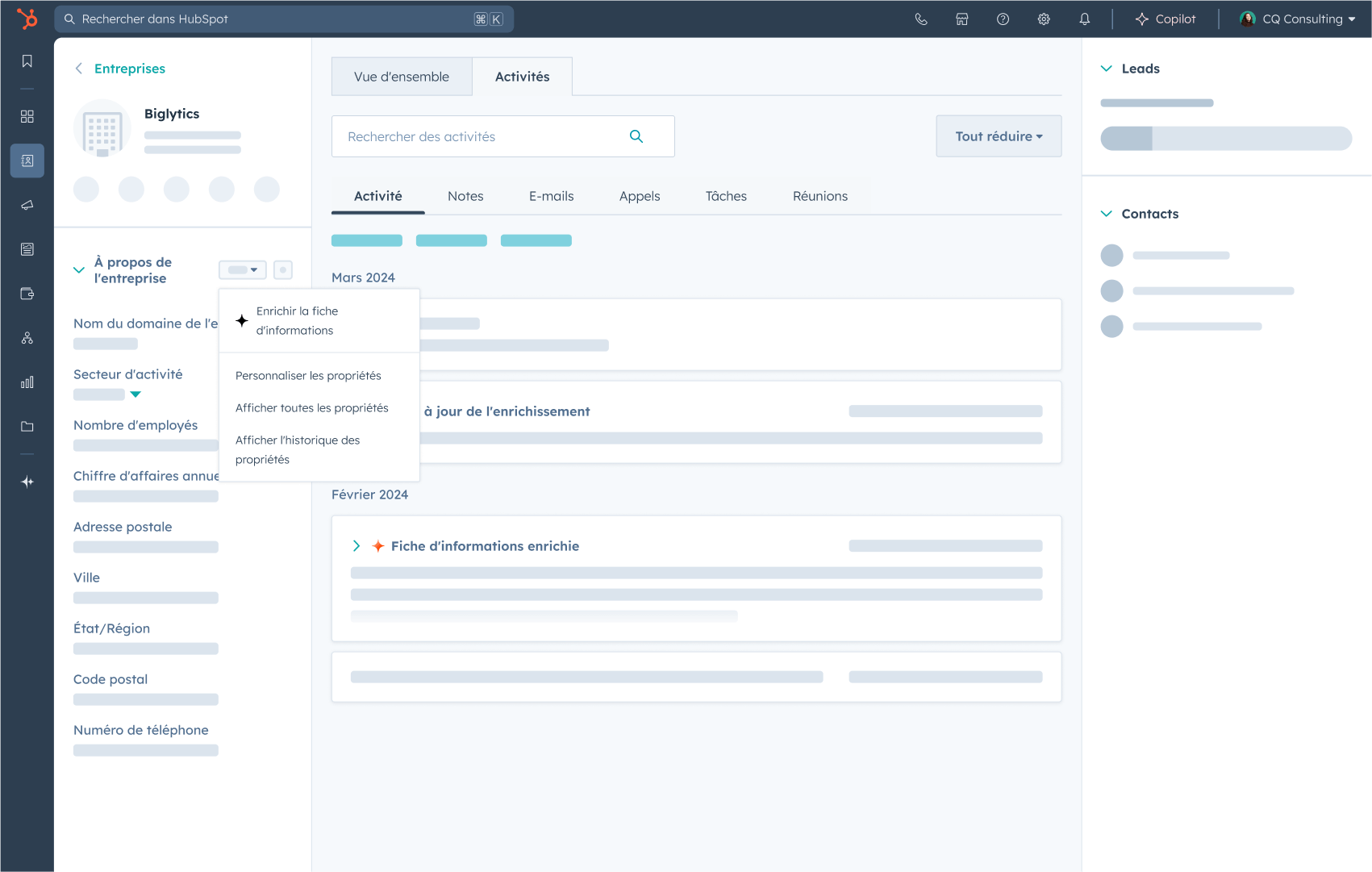Click the marketing megaphone sidebar icon

pyautogui.click(x=27, y=205)
